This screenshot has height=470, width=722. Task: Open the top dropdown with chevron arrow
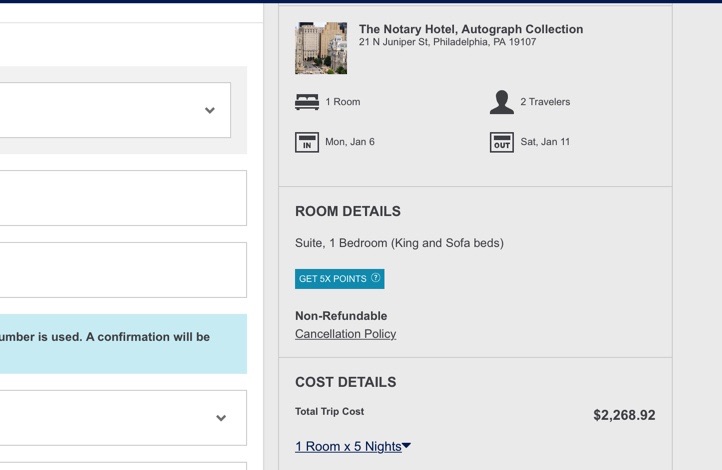point(209,110)
